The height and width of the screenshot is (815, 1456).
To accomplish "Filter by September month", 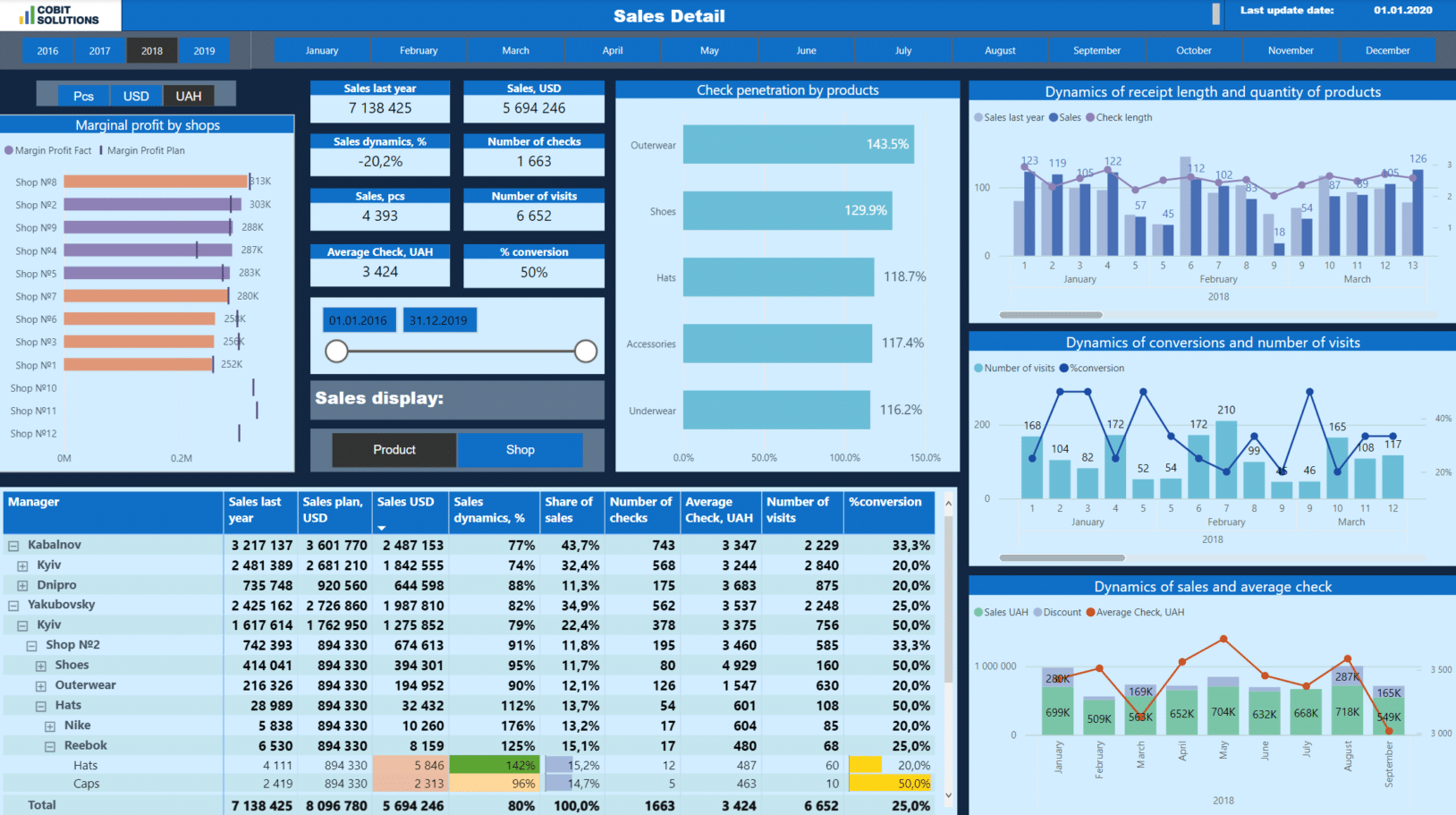I will [1097, 51].
